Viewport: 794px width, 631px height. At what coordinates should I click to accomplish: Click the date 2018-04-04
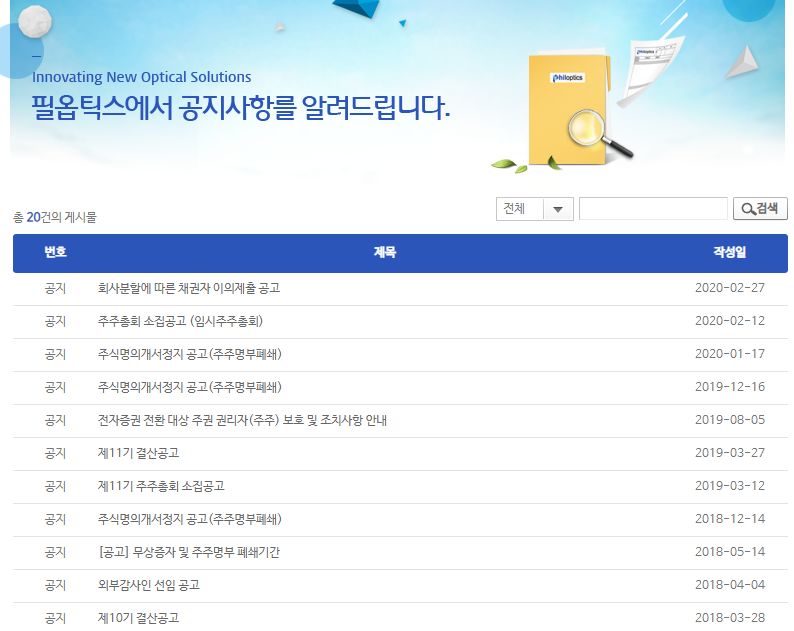(x=730, y=585)
